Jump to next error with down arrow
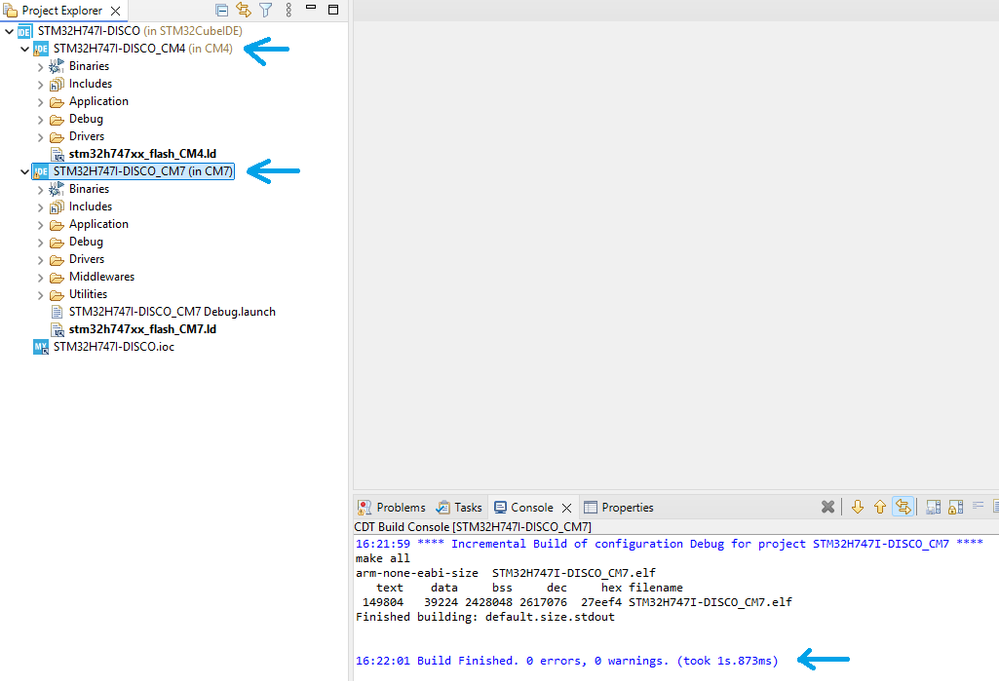The height and width of the screenshot is (681, 999). coord(858,507)
